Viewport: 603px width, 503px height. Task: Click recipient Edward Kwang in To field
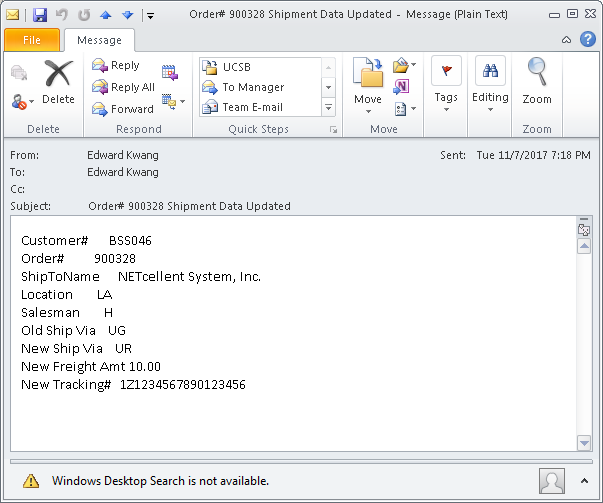pyautogui.click(x=123, y=172)
